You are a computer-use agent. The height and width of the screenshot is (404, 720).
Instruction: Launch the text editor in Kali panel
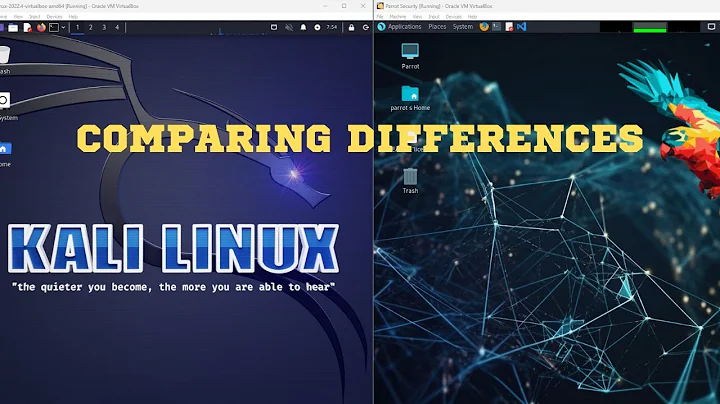[28, 28]
